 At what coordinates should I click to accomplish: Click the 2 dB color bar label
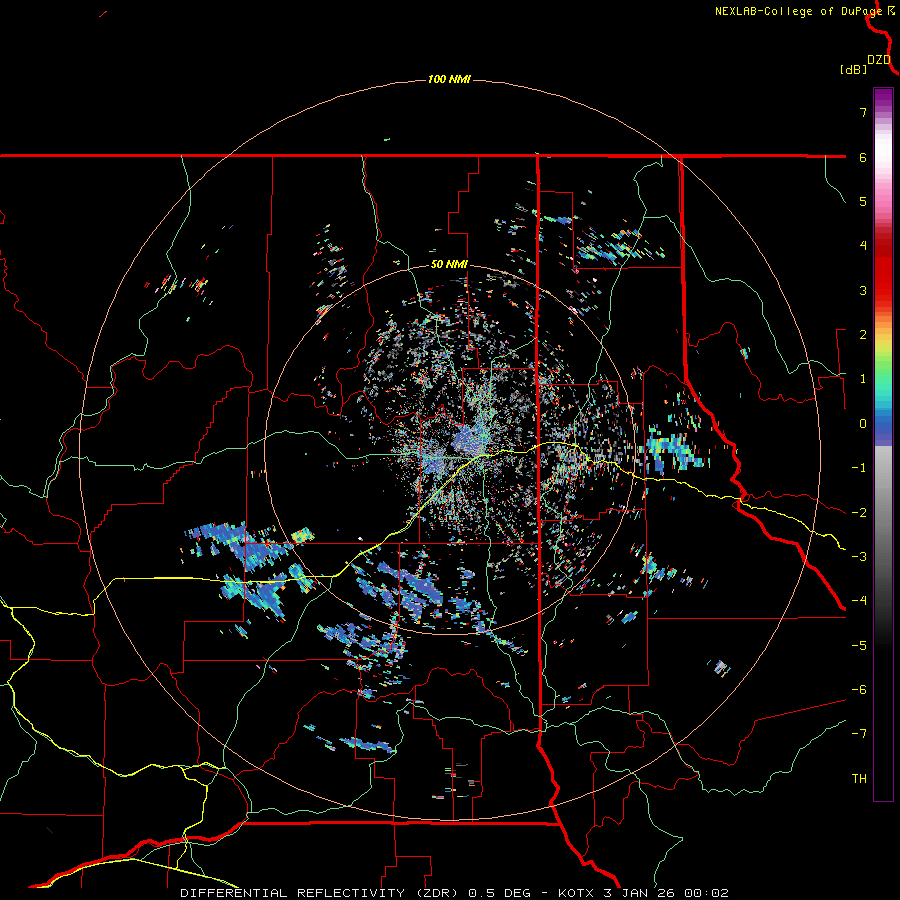863,335
